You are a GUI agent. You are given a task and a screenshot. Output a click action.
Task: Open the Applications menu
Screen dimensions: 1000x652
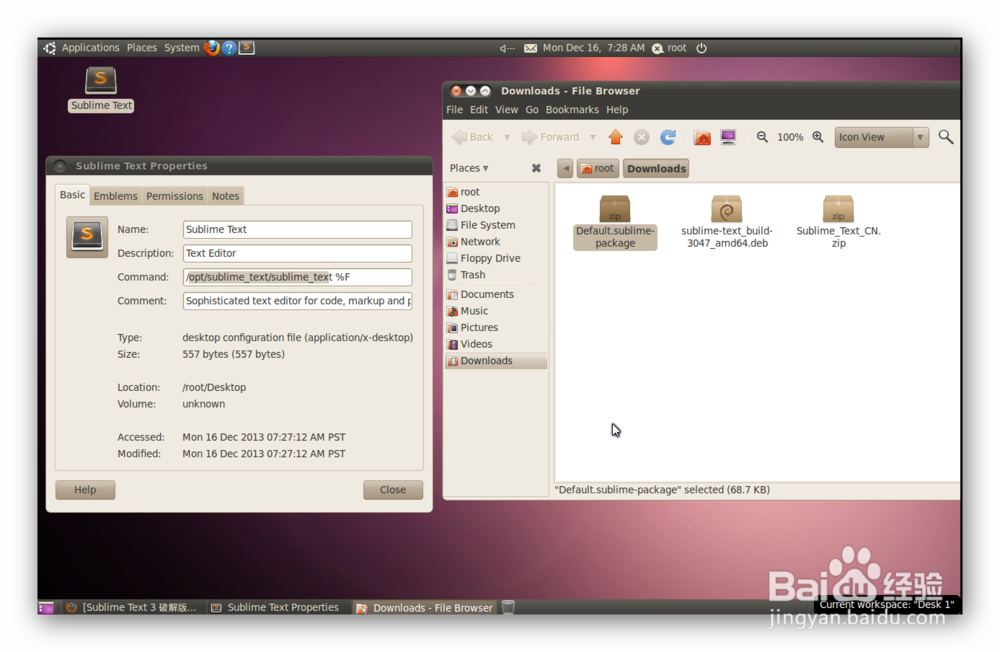pos(90,48)
